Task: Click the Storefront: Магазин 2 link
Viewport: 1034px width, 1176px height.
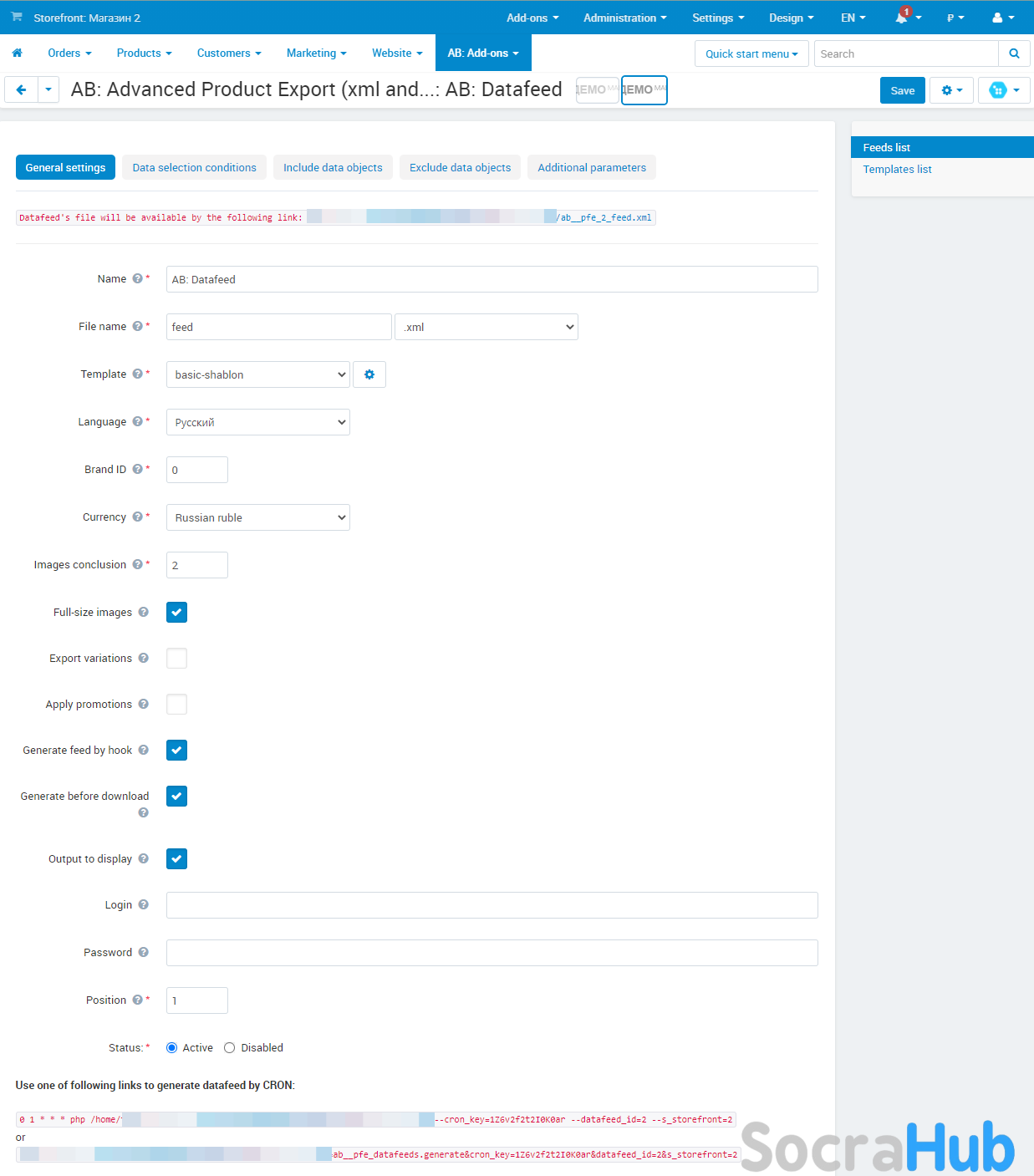Action: (87, 18)
